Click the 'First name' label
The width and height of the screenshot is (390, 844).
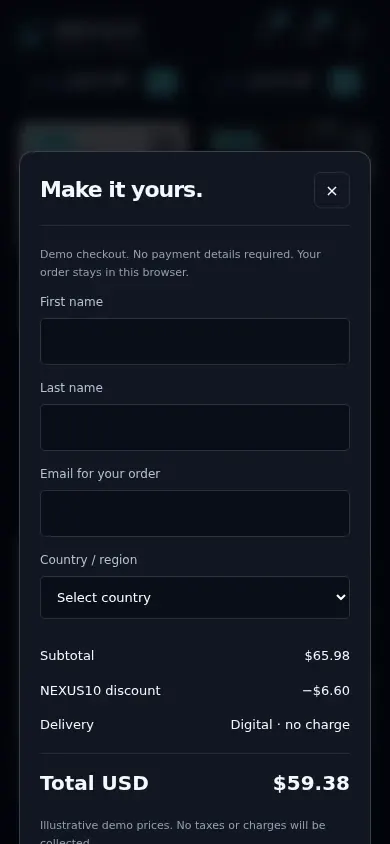pyautogui.click(x=72, y=302)
